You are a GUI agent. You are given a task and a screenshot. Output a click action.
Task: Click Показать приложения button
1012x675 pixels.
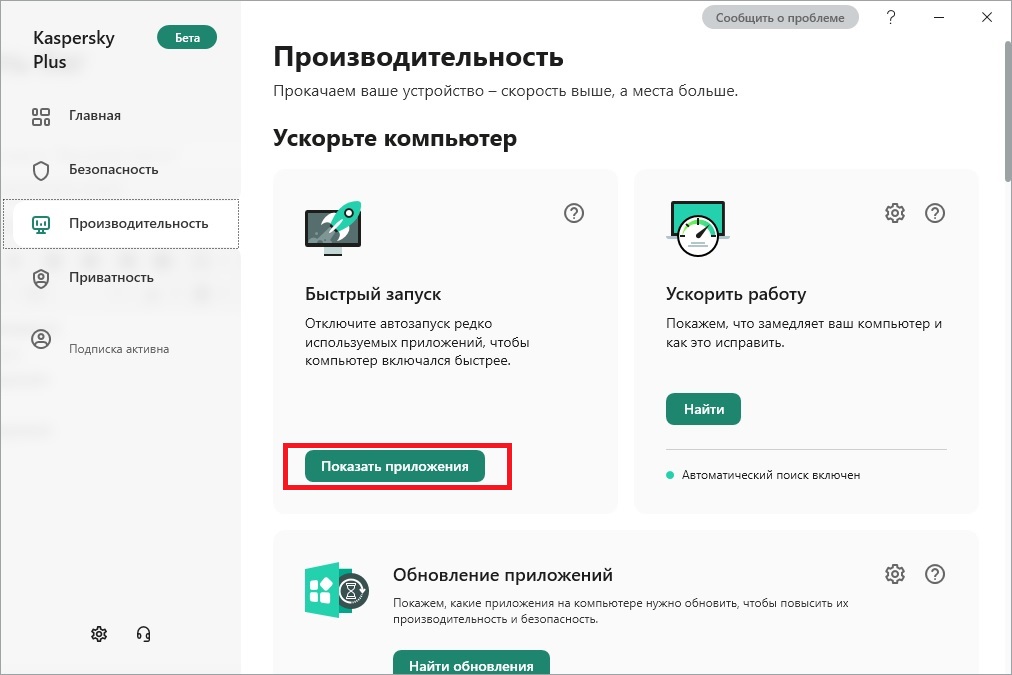click(x=394, y=467)
